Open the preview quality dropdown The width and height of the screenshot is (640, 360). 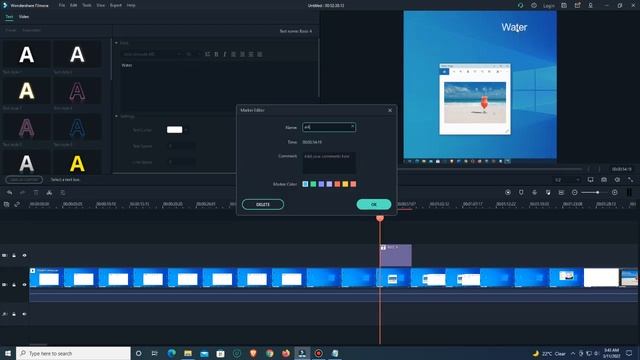(x=567, y=180)
